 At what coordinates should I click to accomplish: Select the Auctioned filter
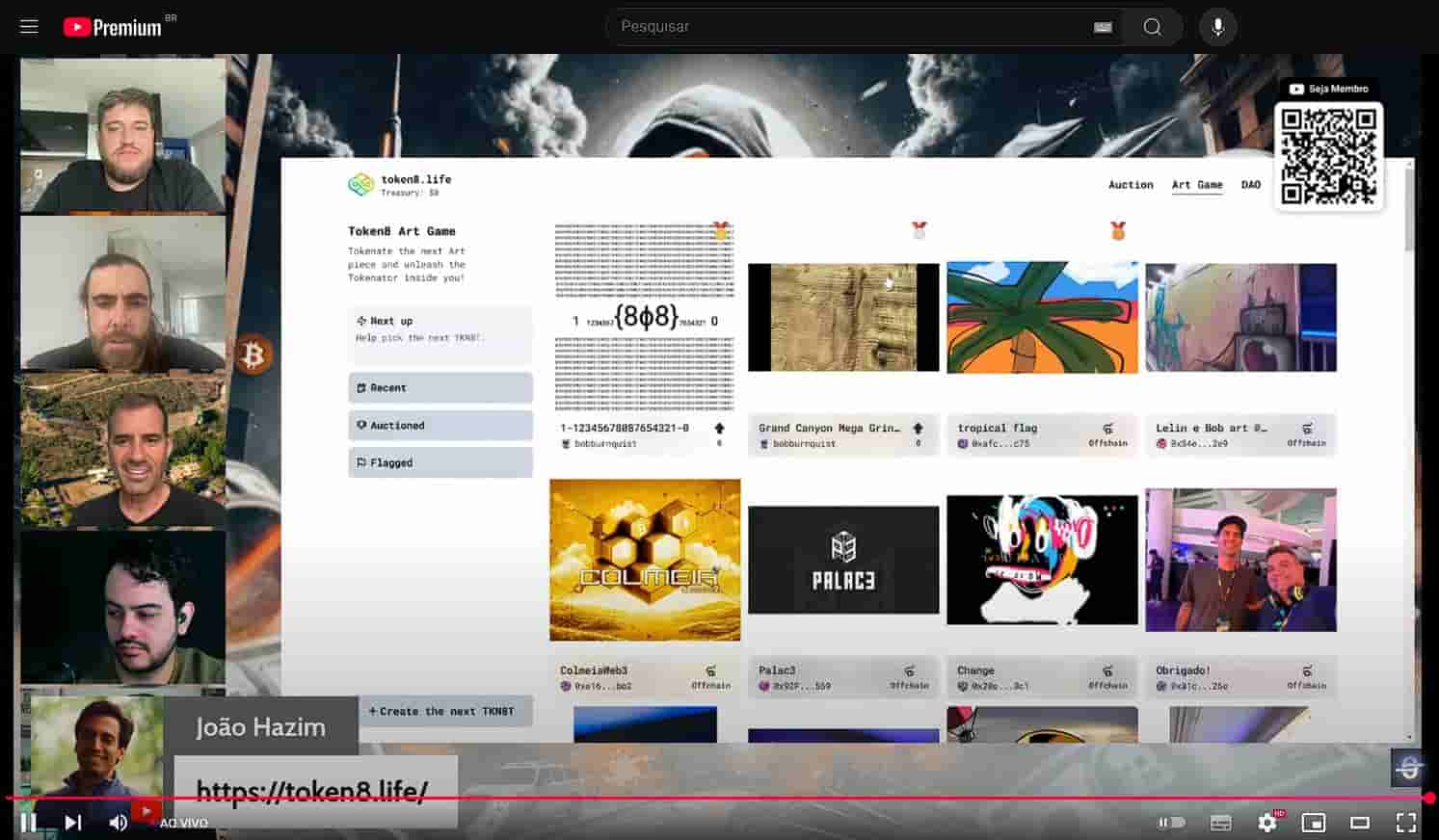click(440, 425)
